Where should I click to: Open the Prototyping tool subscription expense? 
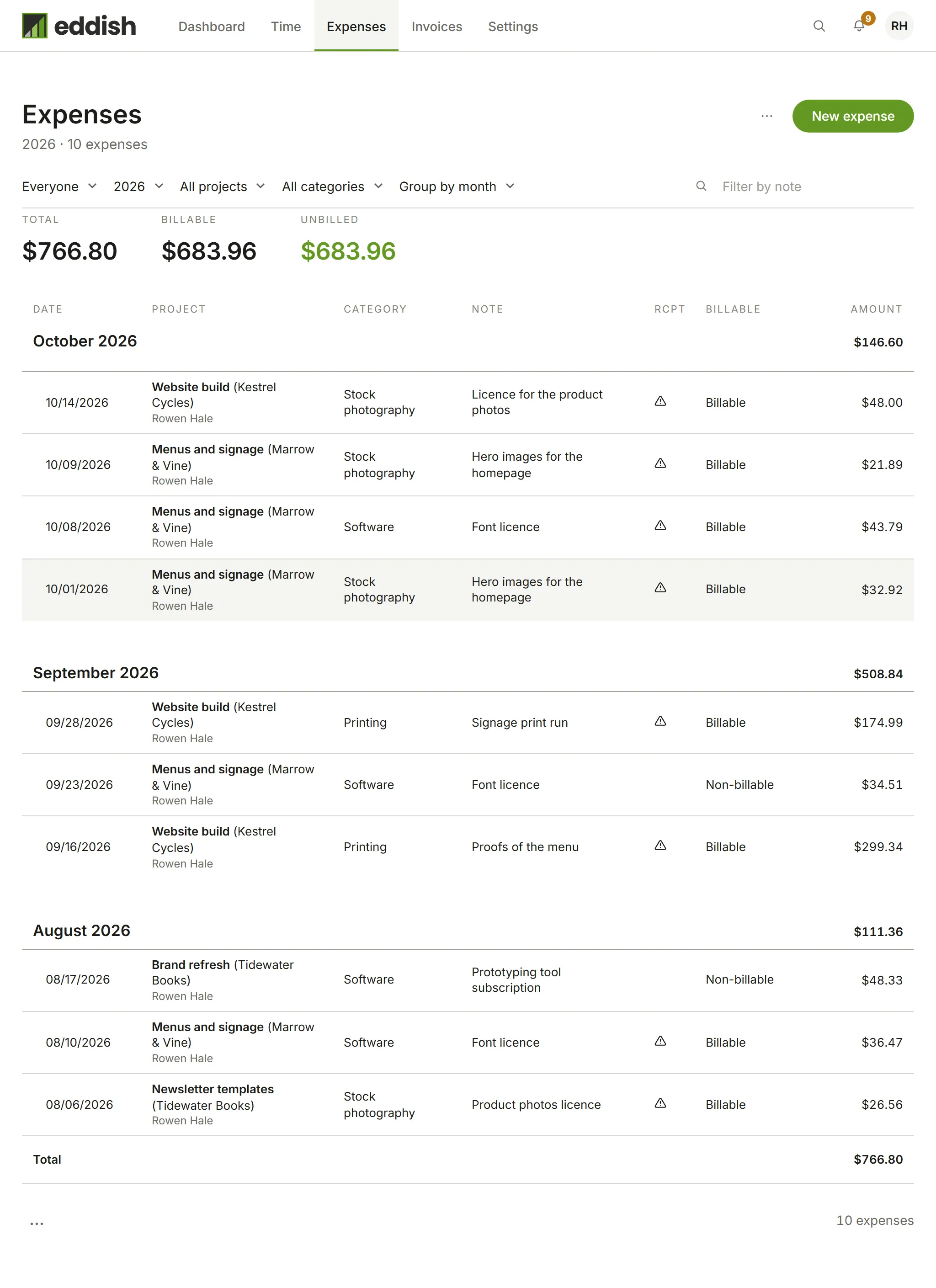(x=468, y=980)
